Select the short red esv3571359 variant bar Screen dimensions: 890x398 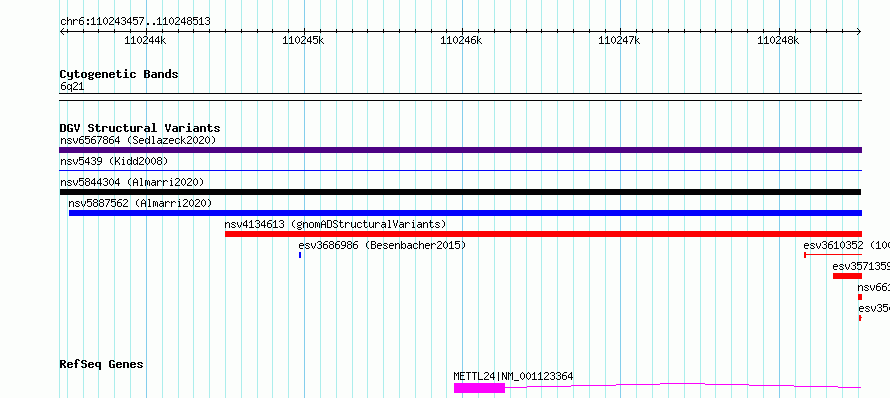(x=847, y=276)
